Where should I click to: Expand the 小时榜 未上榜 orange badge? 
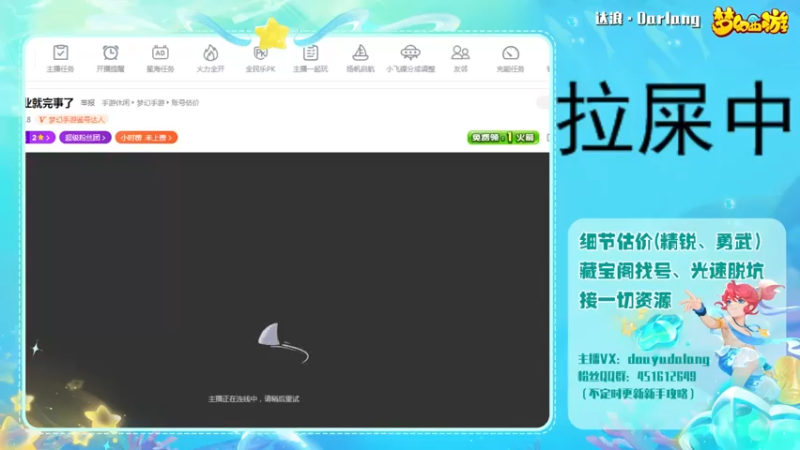pos(146,137)
